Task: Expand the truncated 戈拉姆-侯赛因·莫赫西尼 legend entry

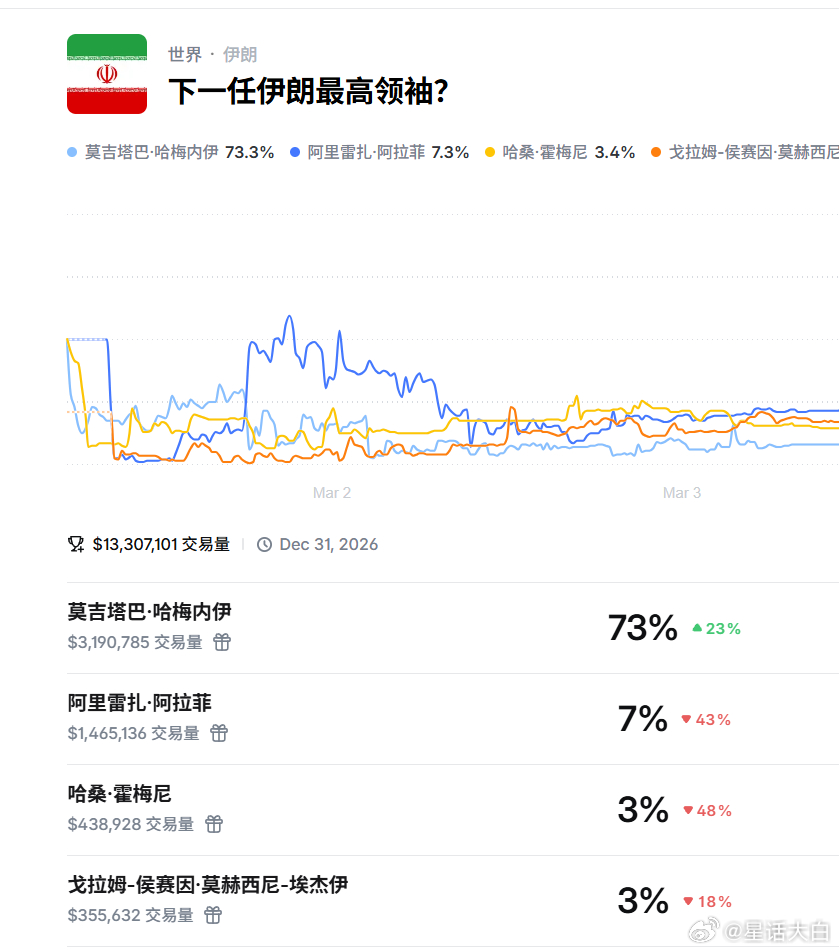Action: tap(750, 153)
